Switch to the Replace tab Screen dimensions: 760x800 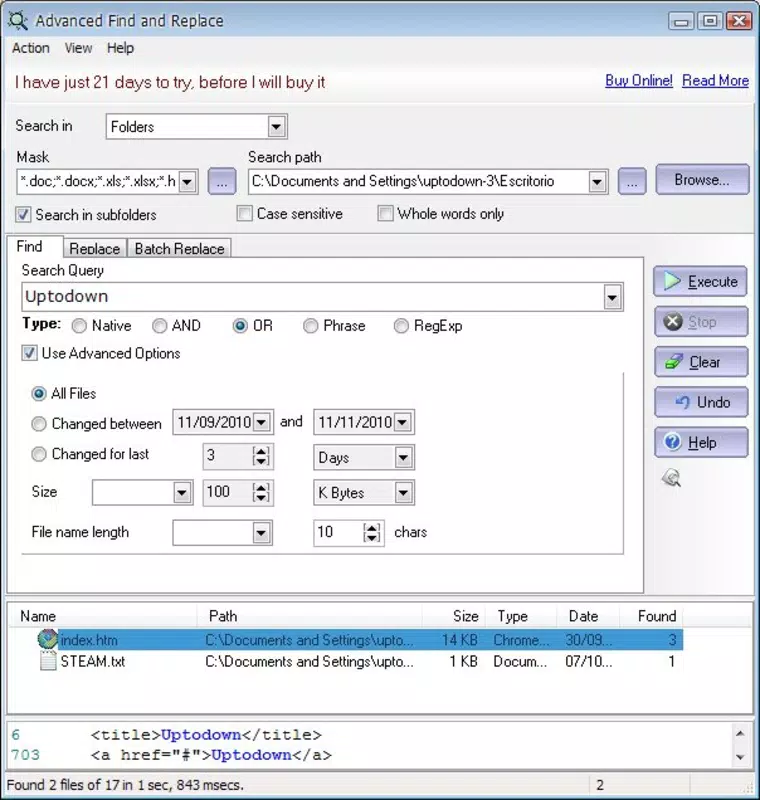click(94, 248)
